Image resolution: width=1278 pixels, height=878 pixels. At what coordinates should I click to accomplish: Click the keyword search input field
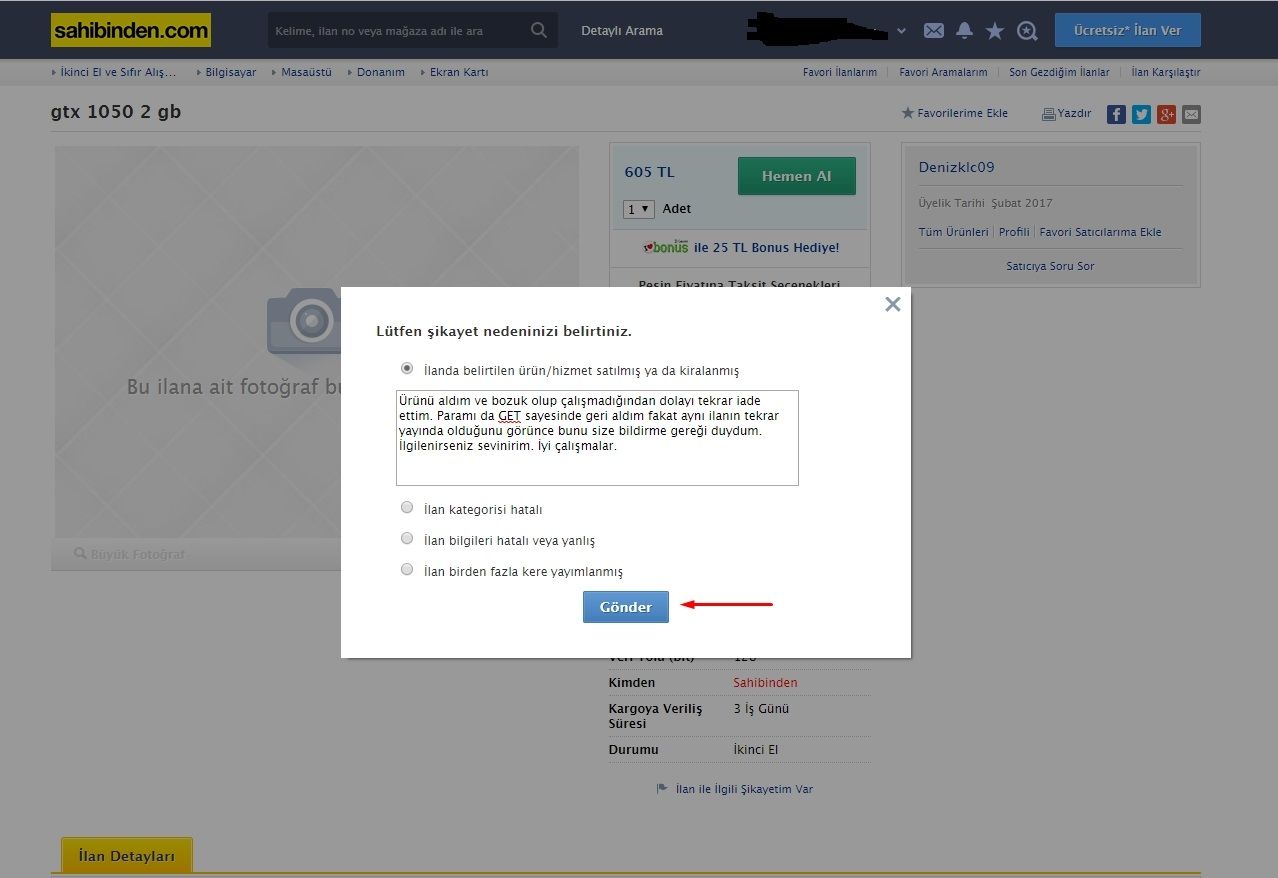[x=397, y=31]
